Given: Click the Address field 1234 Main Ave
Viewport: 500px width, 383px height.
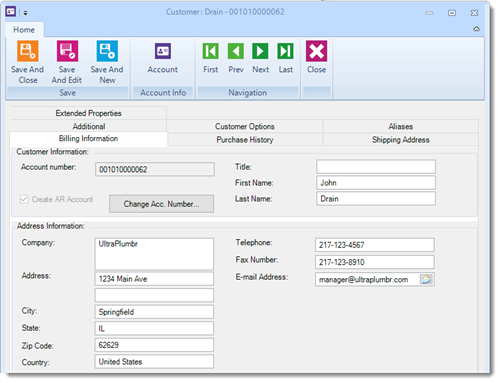Looking at the screenshot, I should [154, 279].
